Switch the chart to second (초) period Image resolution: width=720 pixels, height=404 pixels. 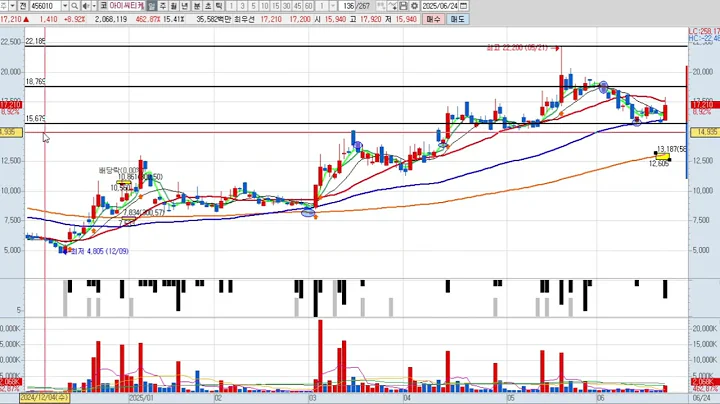(x=208, y=6)
